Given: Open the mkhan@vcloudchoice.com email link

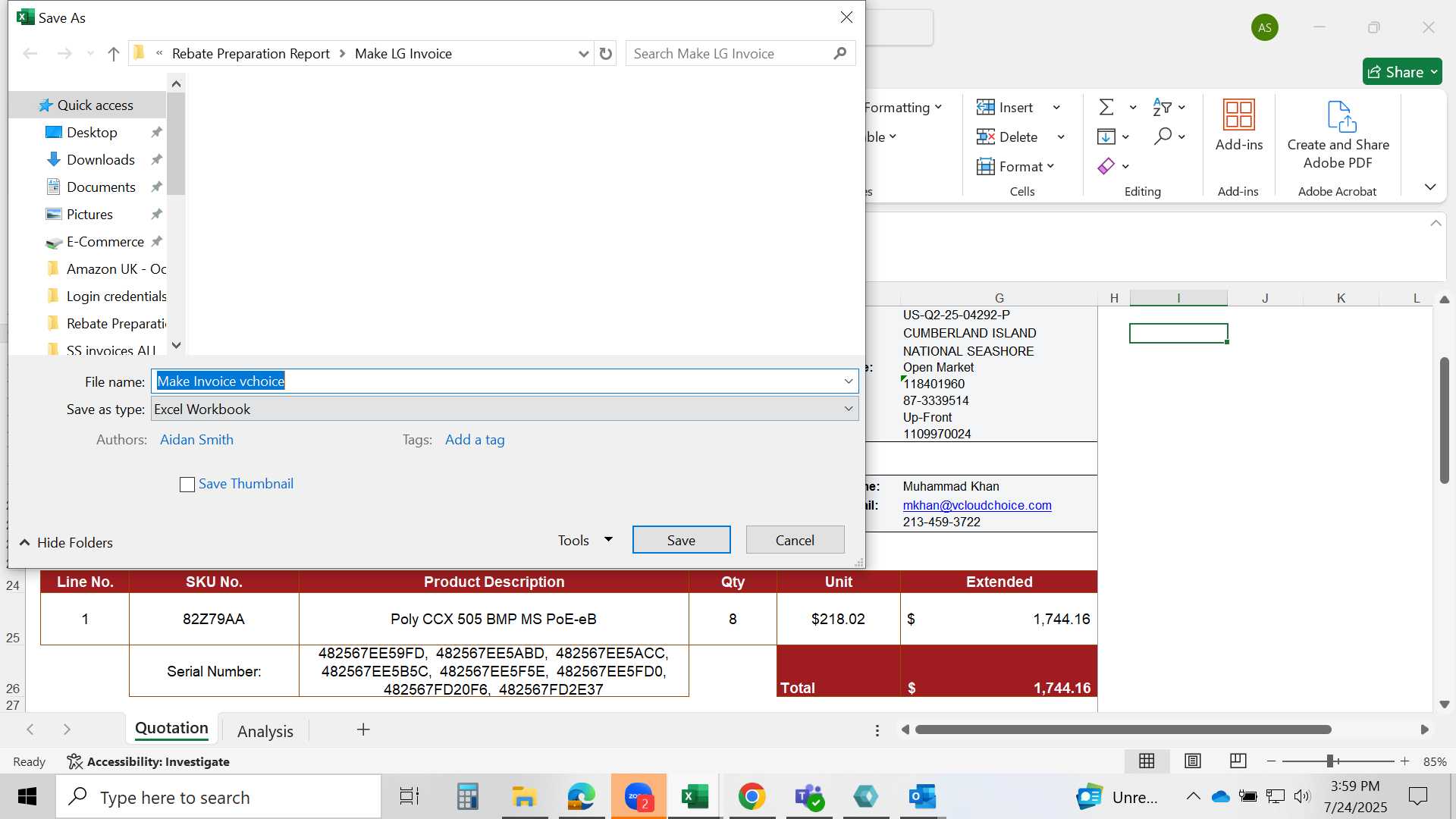Looking at the screenshot, I should (977, 505).
